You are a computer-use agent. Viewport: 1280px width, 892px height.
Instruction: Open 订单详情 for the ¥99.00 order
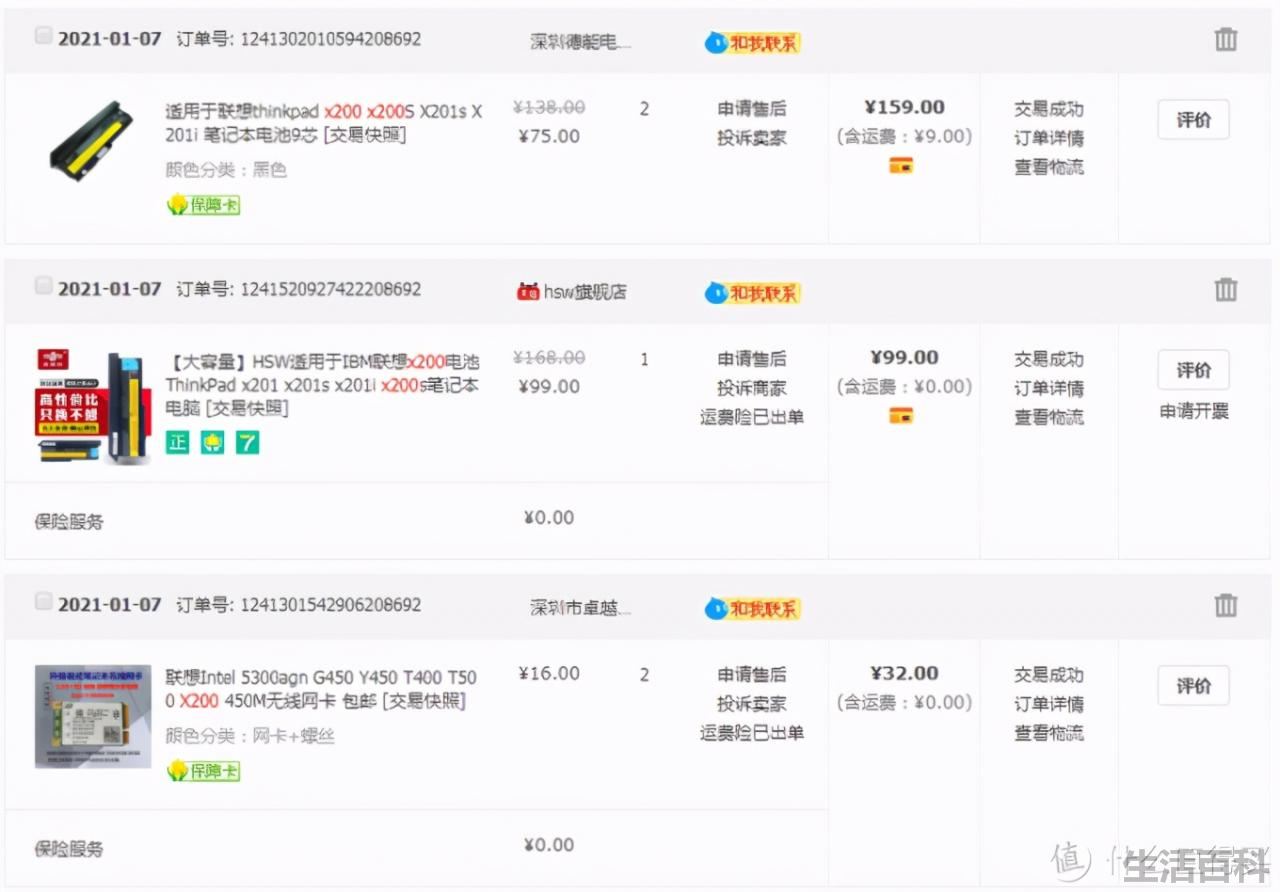pos(1048,388)
